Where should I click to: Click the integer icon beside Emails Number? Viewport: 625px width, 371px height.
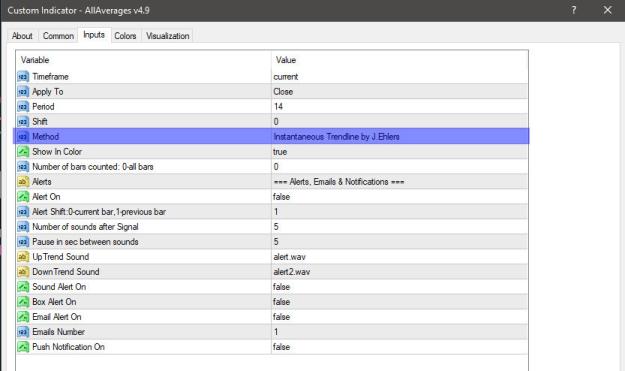tap(23, 332)
